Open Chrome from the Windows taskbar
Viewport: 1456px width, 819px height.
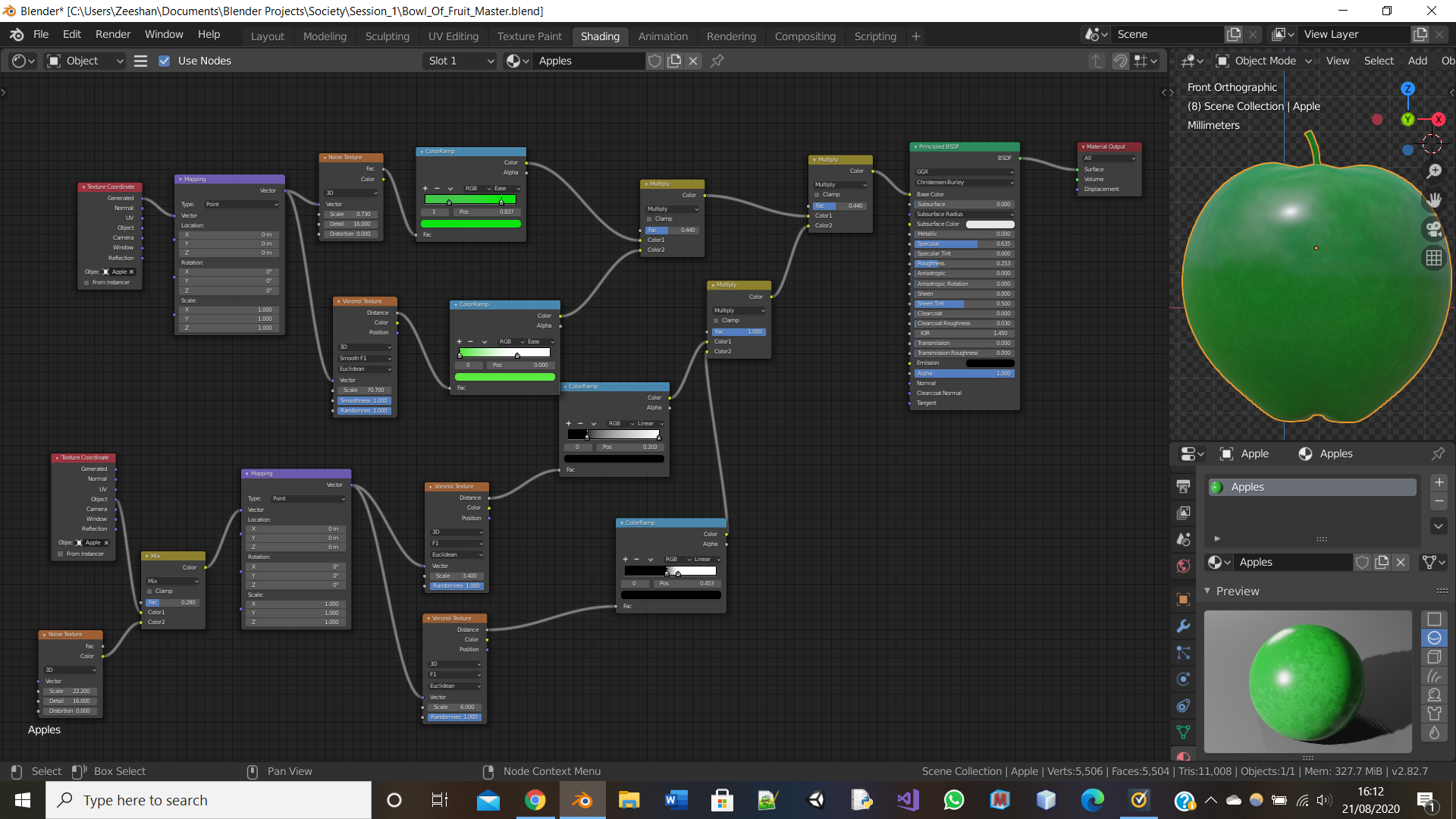(535, 800)
